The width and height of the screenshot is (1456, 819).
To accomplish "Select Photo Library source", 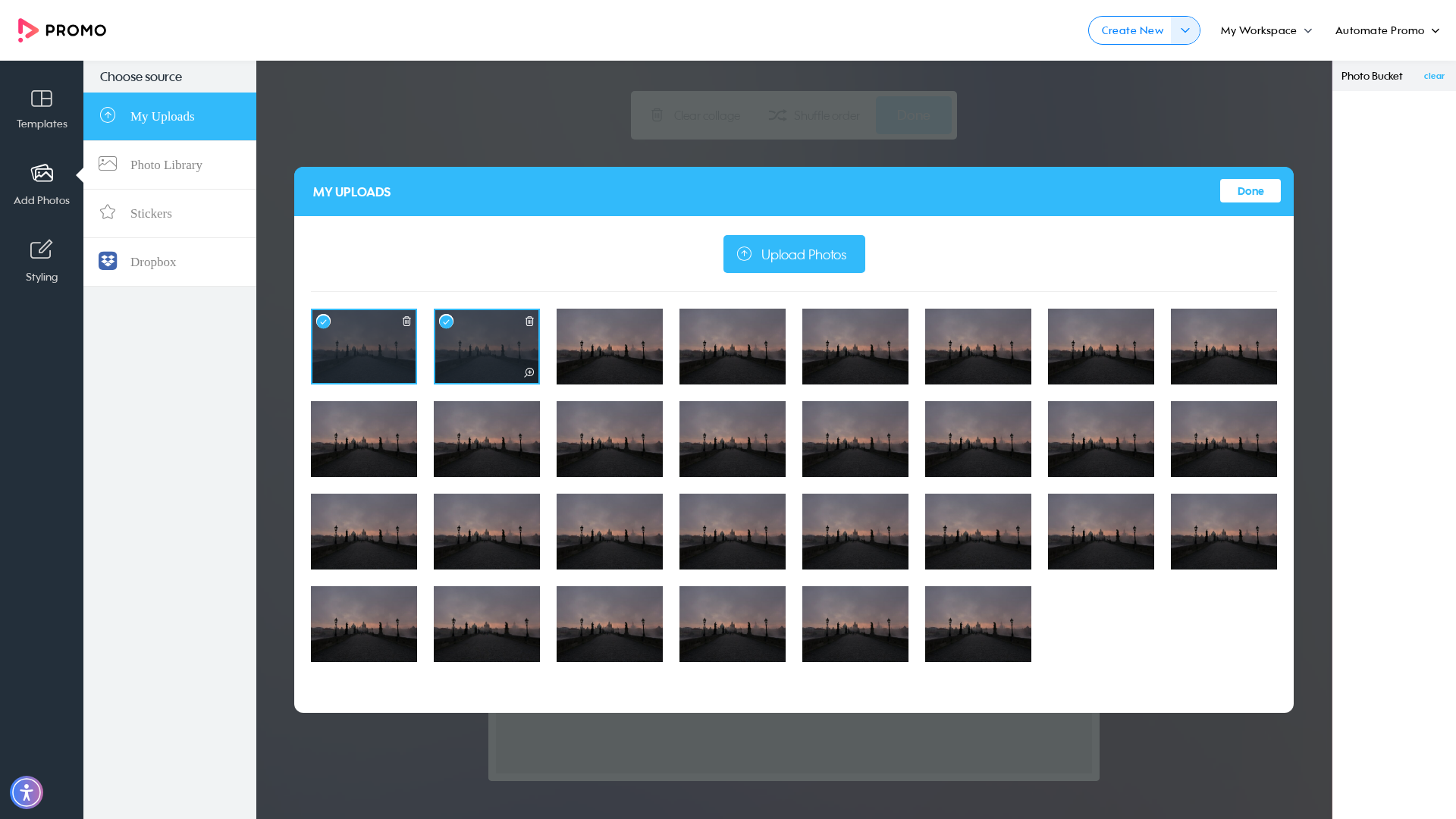I will (170, 165).
